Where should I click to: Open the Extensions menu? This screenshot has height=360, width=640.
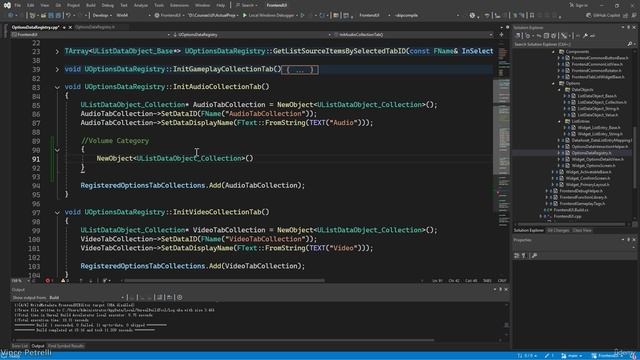coord(179,5)
